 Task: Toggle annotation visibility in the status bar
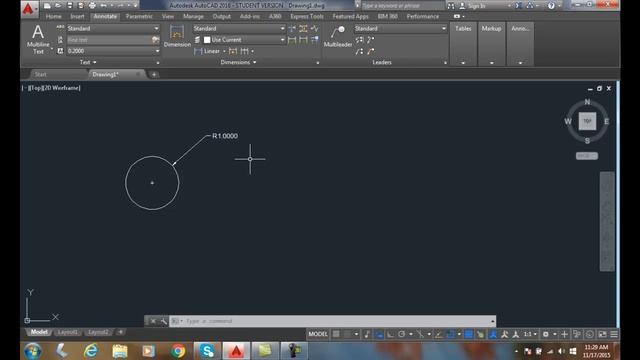(493, 334)
